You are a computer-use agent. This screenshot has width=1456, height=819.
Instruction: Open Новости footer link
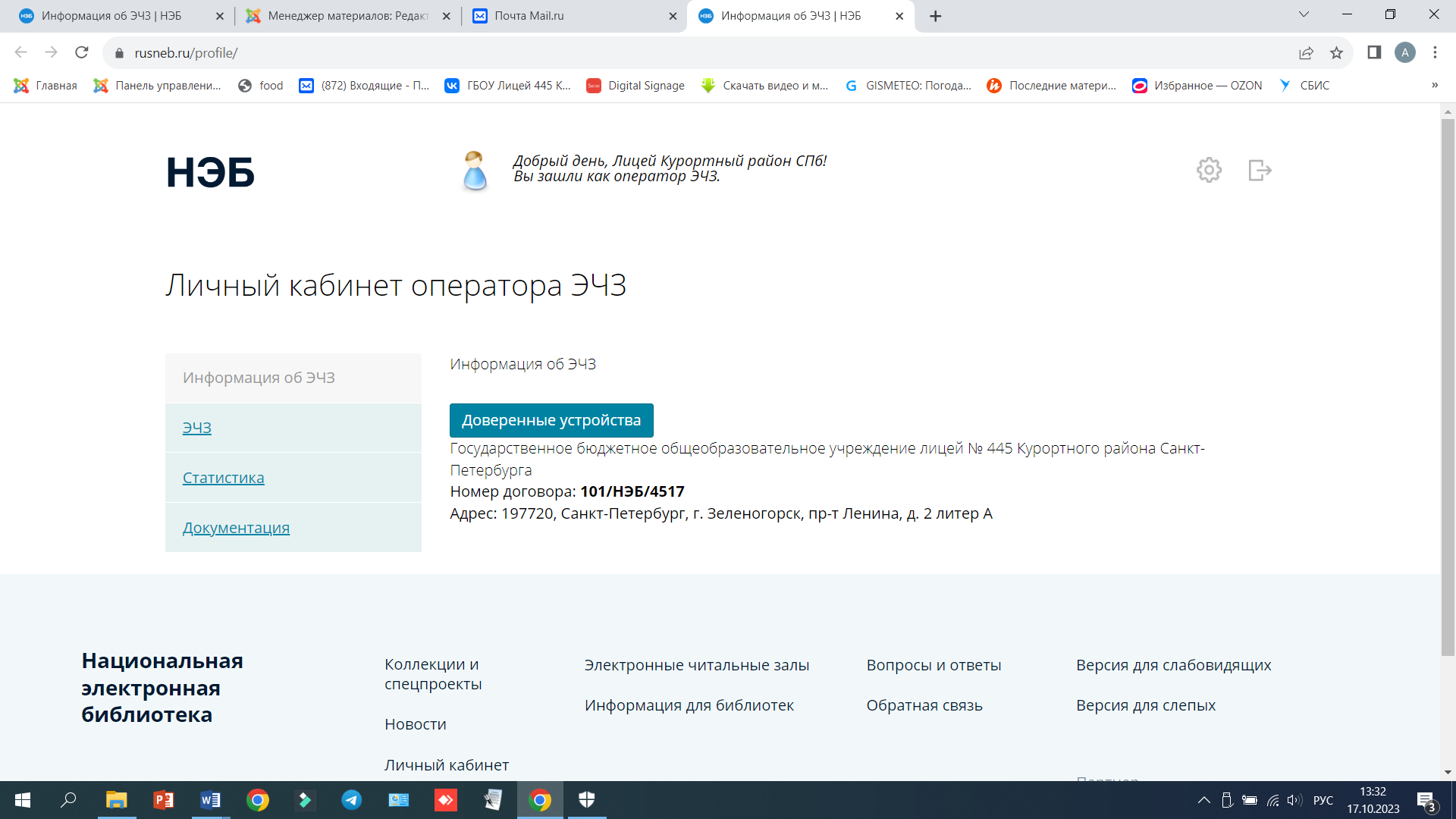416,724
